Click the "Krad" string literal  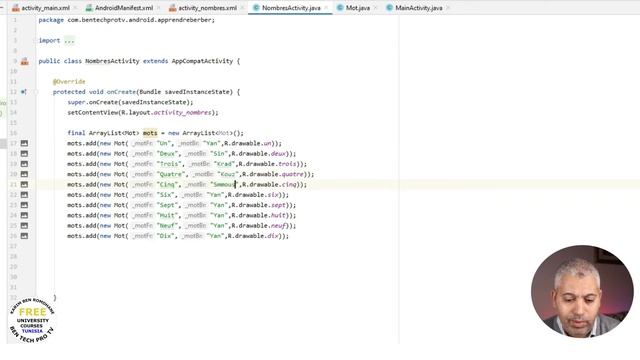point(224,164)
